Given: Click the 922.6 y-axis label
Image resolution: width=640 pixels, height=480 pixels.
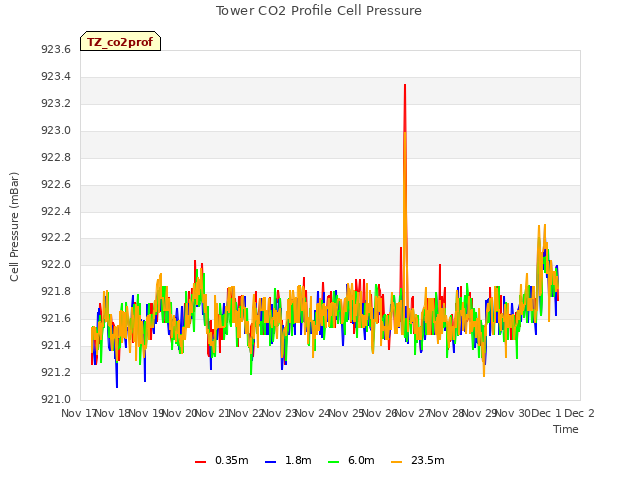Looking at the screenshot, I should (56, 184).
